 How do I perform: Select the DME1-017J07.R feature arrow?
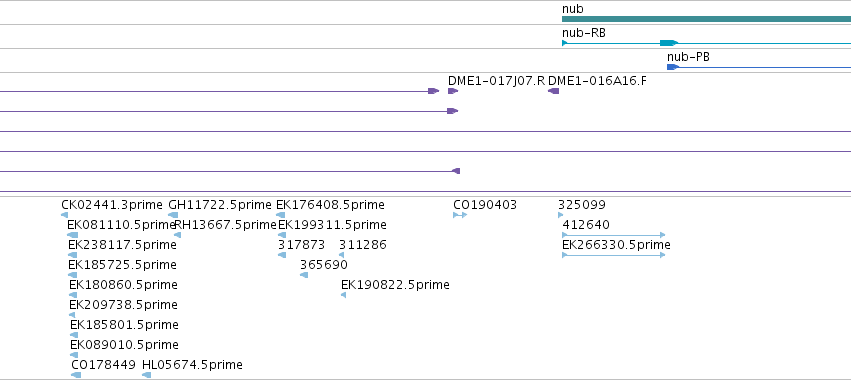[453, 91]
